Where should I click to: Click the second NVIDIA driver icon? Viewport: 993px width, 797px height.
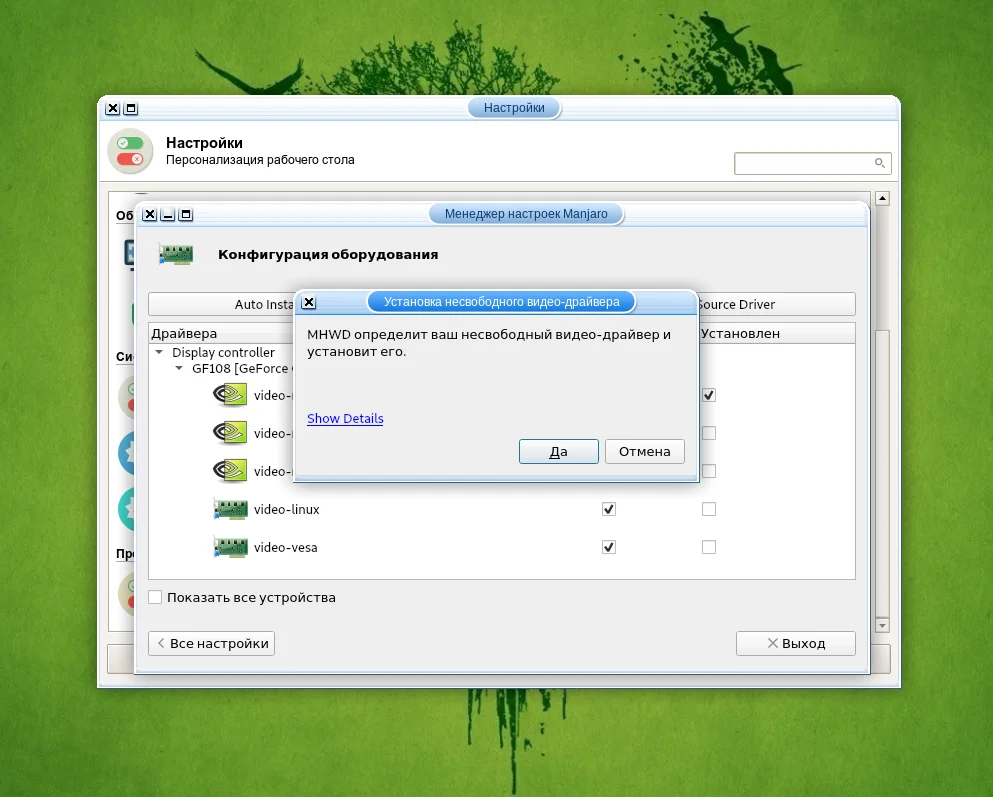point(230,433)
